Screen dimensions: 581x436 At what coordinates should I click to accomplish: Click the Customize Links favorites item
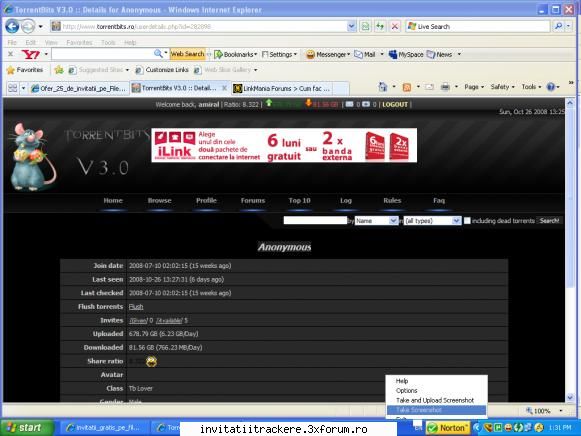click(162, 70)
